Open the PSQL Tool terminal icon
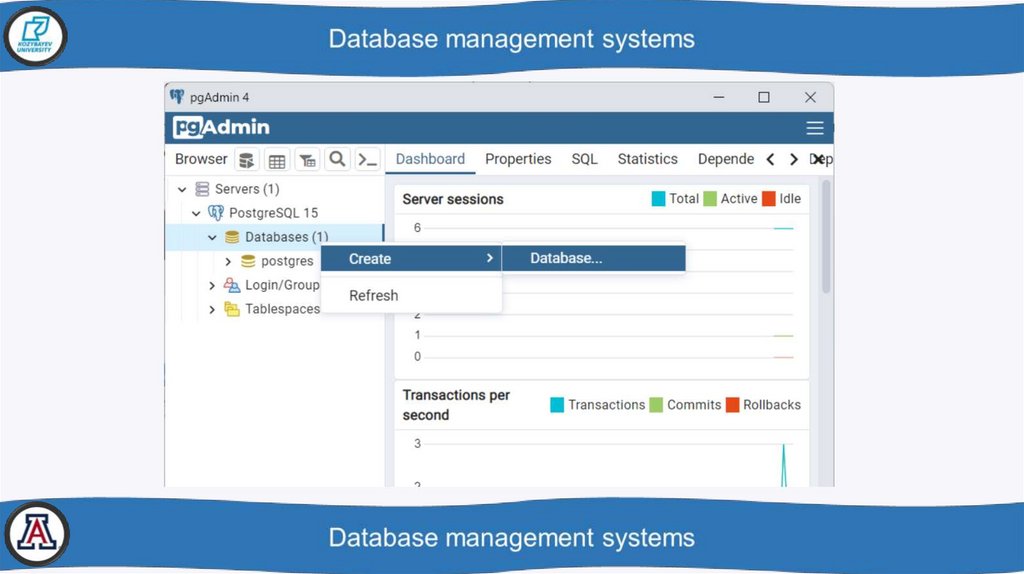 tap(368, 159)
